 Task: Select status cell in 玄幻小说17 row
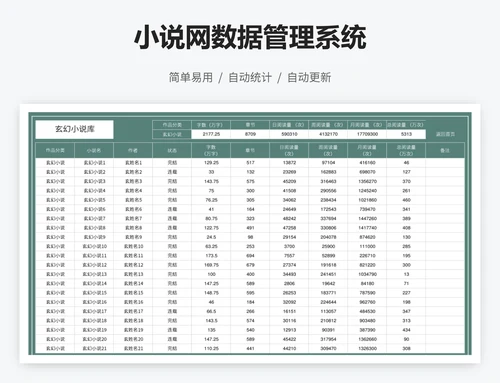(172, 311)
